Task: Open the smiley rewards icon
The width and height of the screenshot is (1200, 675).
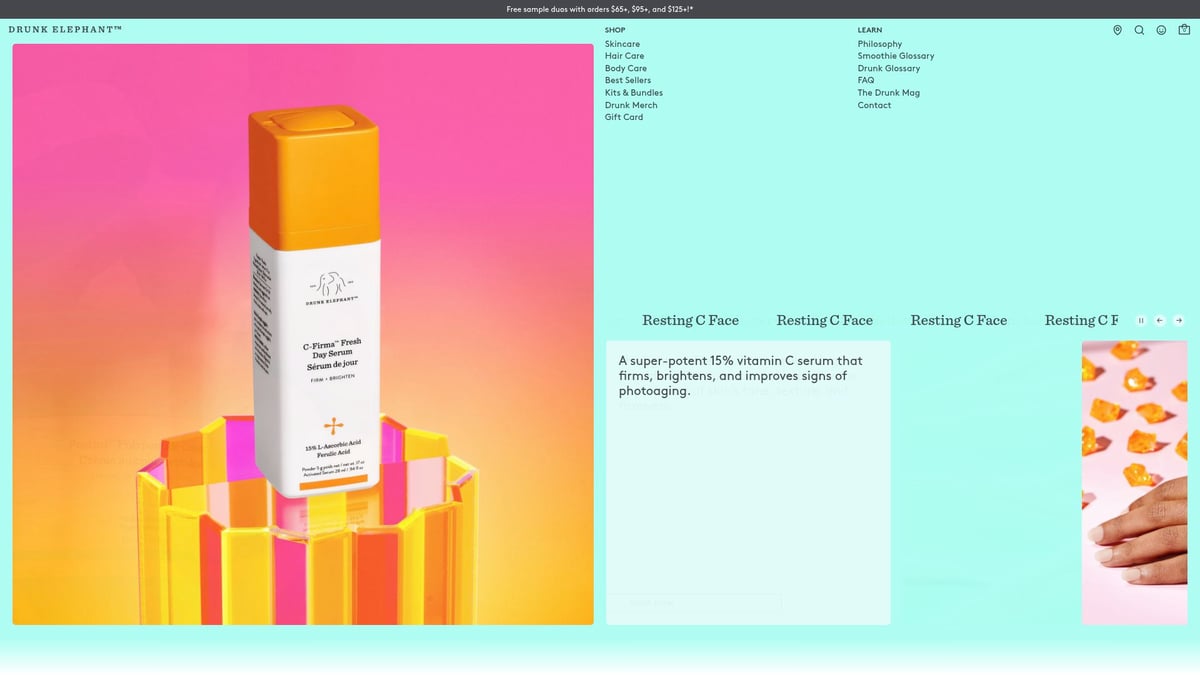Action: pyautogui.click(x=1160, y=30)
